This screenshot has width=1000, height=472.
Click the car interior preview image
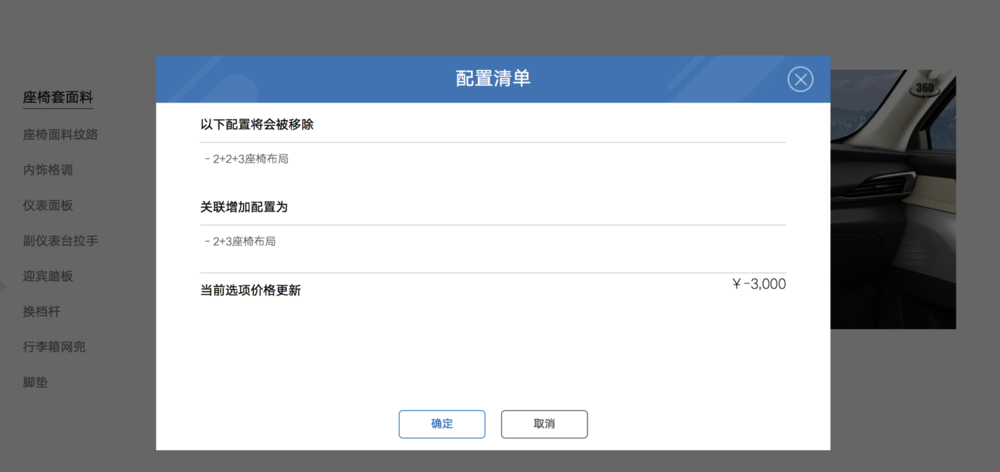click(x=893, y=200)
